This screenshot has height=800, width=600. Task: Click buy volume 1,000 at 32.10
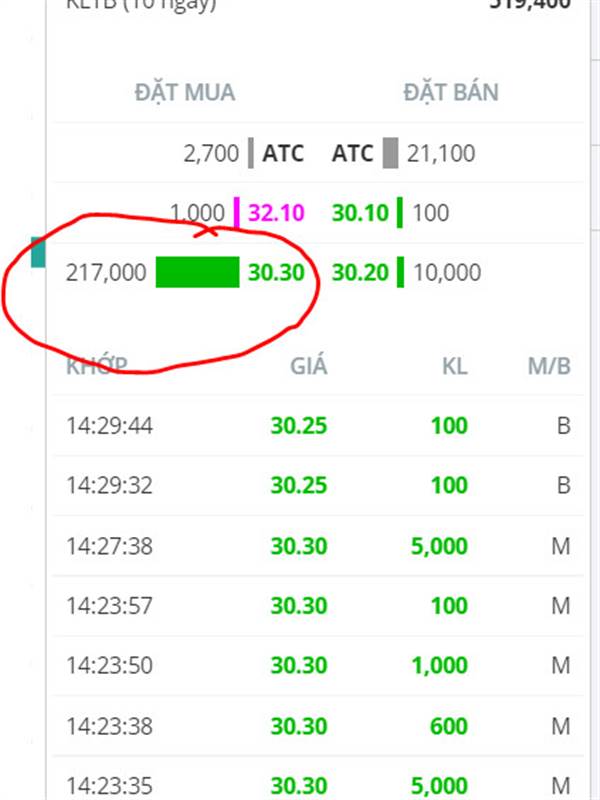pyautogui.click(x=197, y=212)
